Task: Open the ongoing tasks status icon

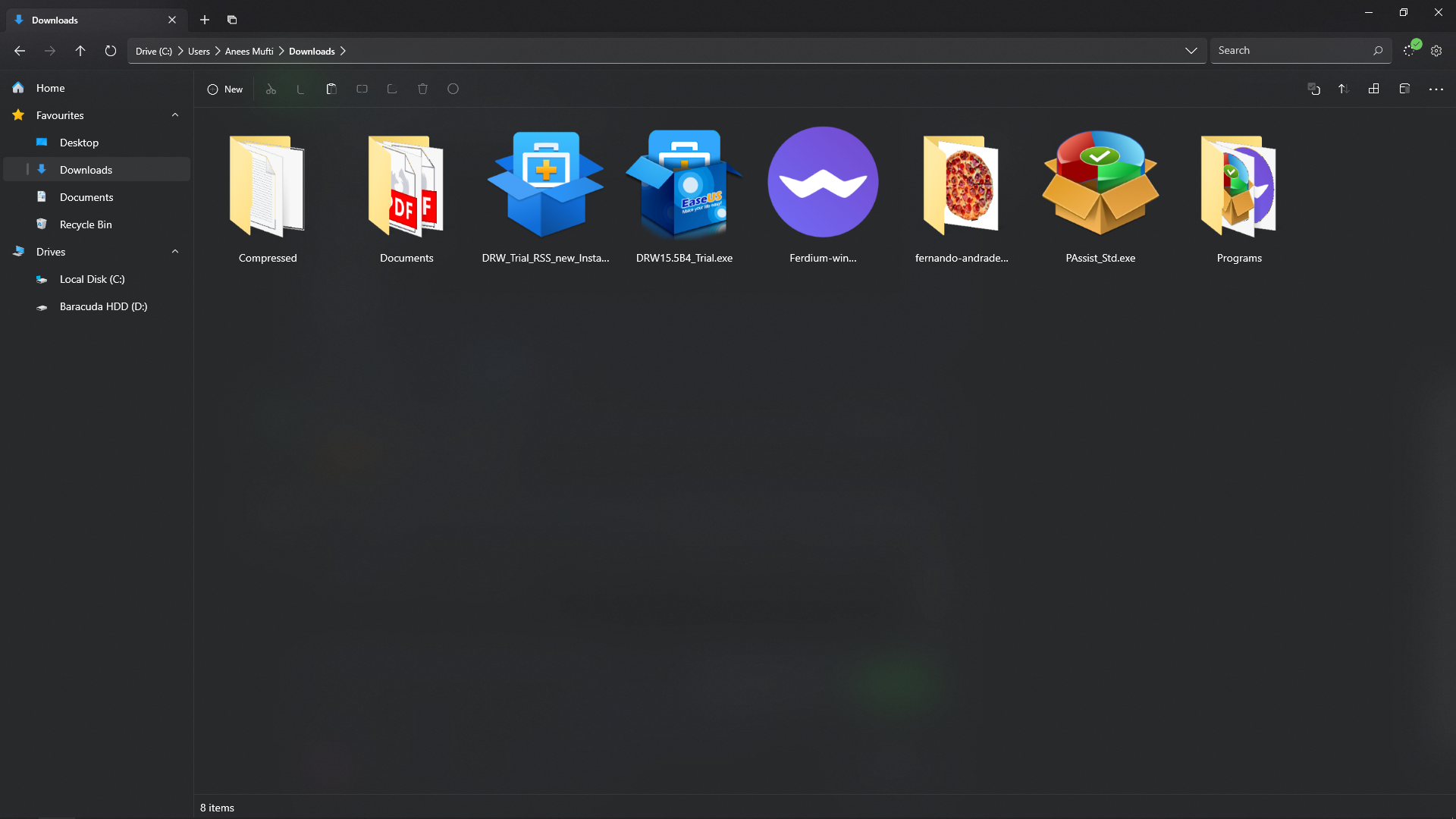Action: click(x=1410, y=50)
